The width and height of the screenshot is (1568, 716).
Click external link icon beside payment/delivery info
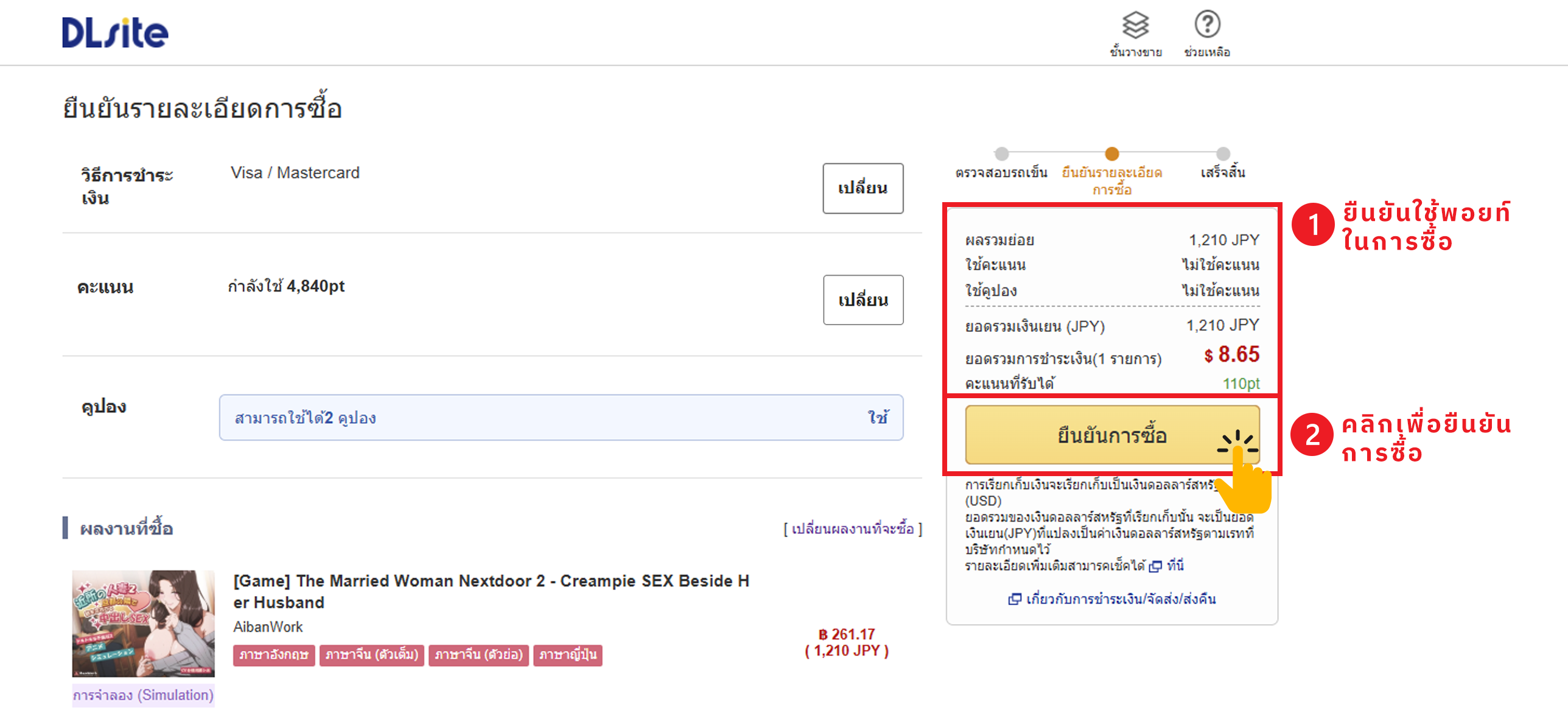(x=1015, y=599)
